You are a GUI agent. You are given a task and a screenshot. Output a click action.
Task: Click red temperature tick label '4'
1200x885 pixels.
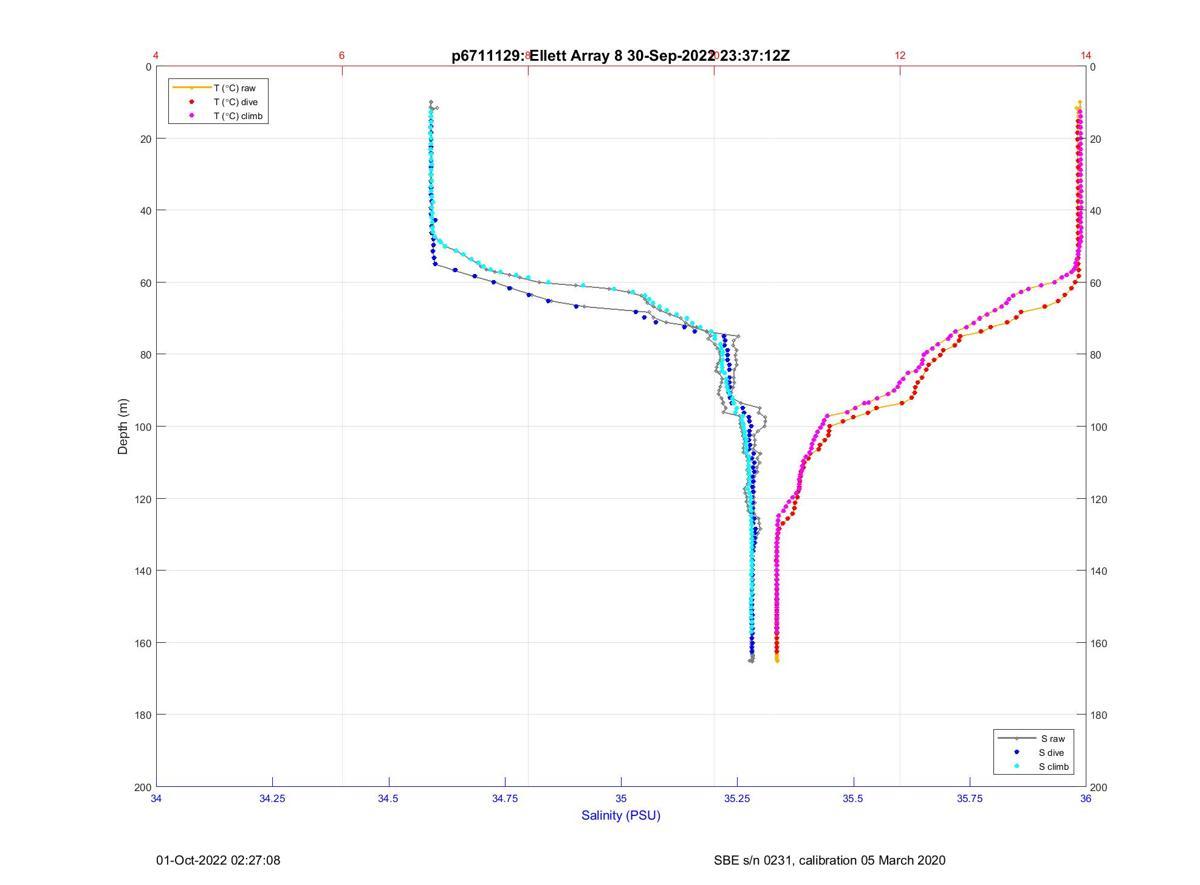point(156,55)
